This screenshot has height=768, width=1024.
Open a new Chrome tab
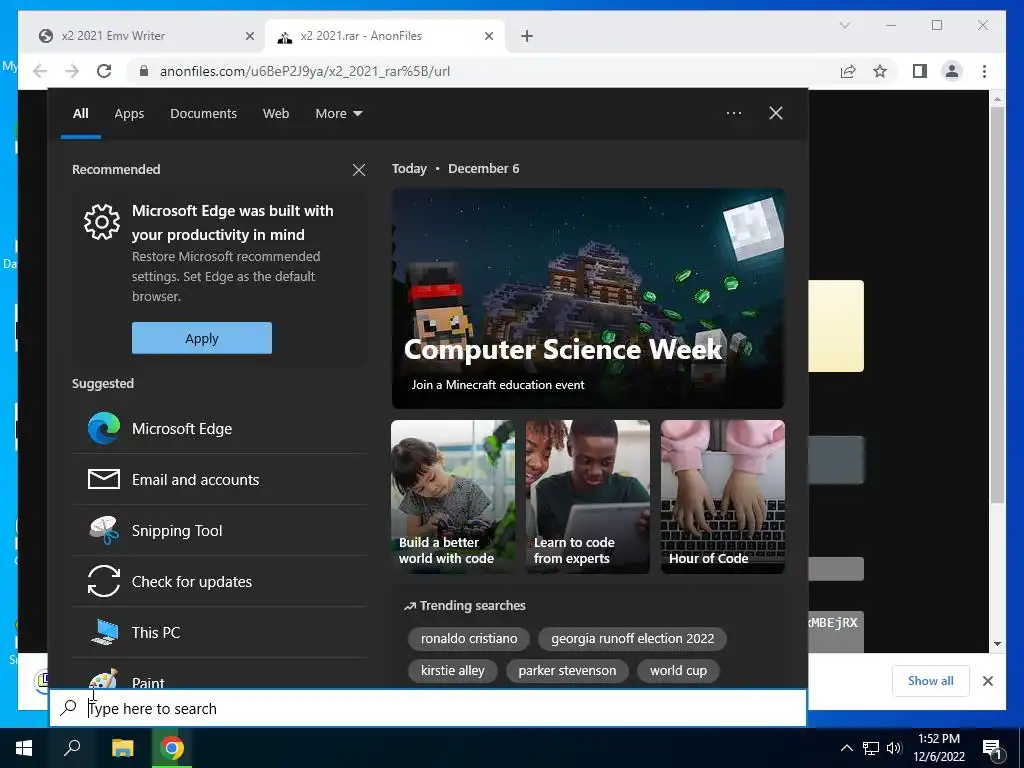tap(527, 36)
